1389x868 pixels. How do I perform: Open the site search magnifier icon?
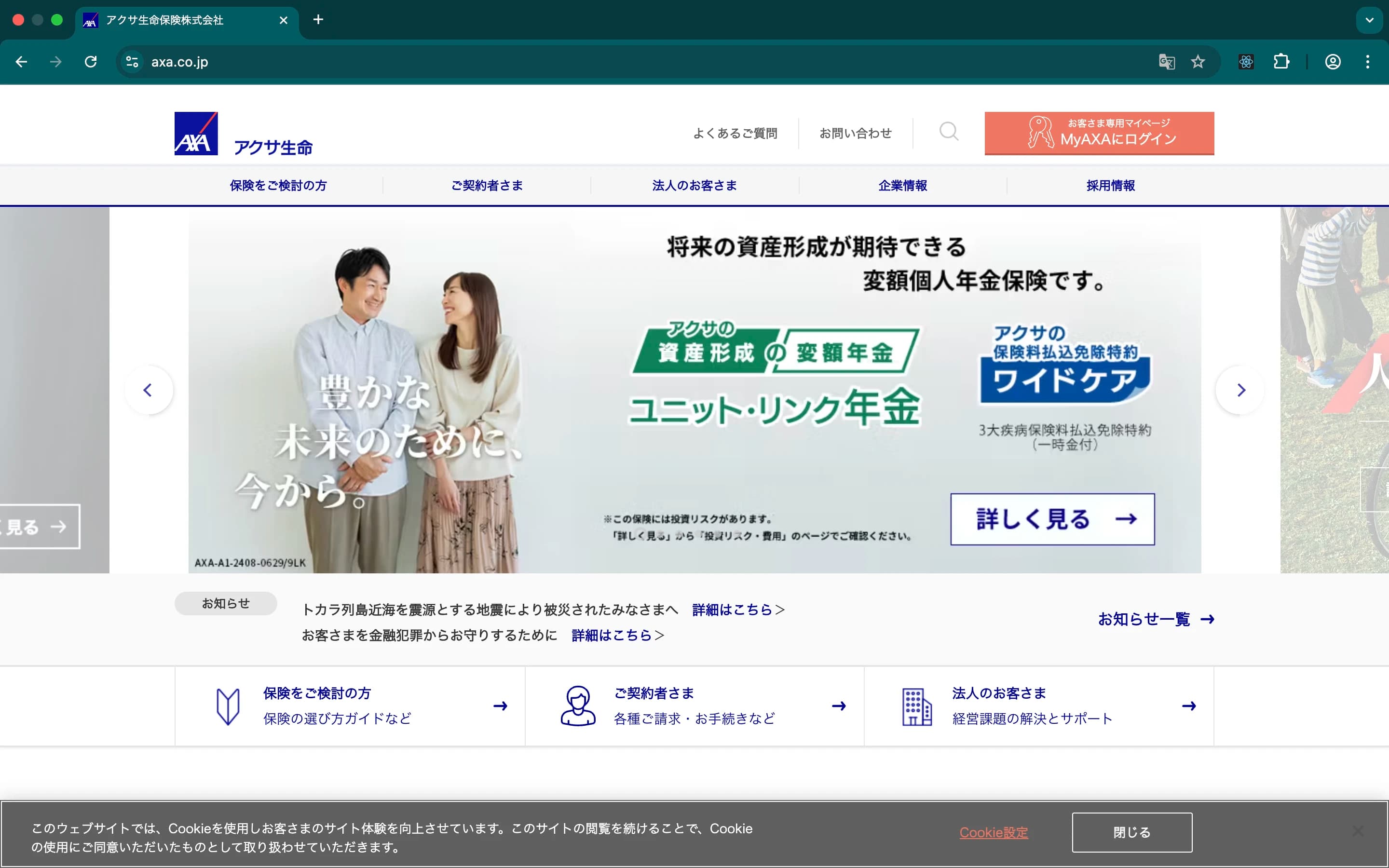click(x=949, y=132)
